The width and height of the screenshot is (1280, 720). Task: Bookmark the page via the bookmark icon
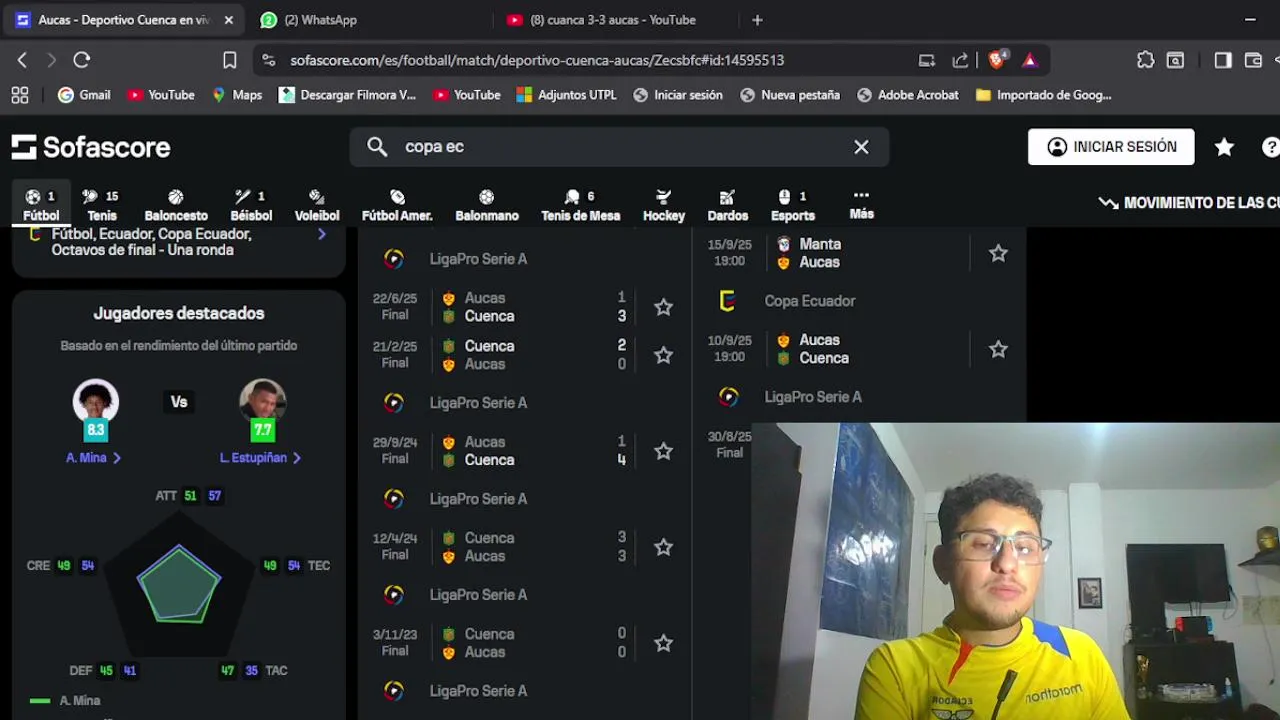(x=229, y=60)
